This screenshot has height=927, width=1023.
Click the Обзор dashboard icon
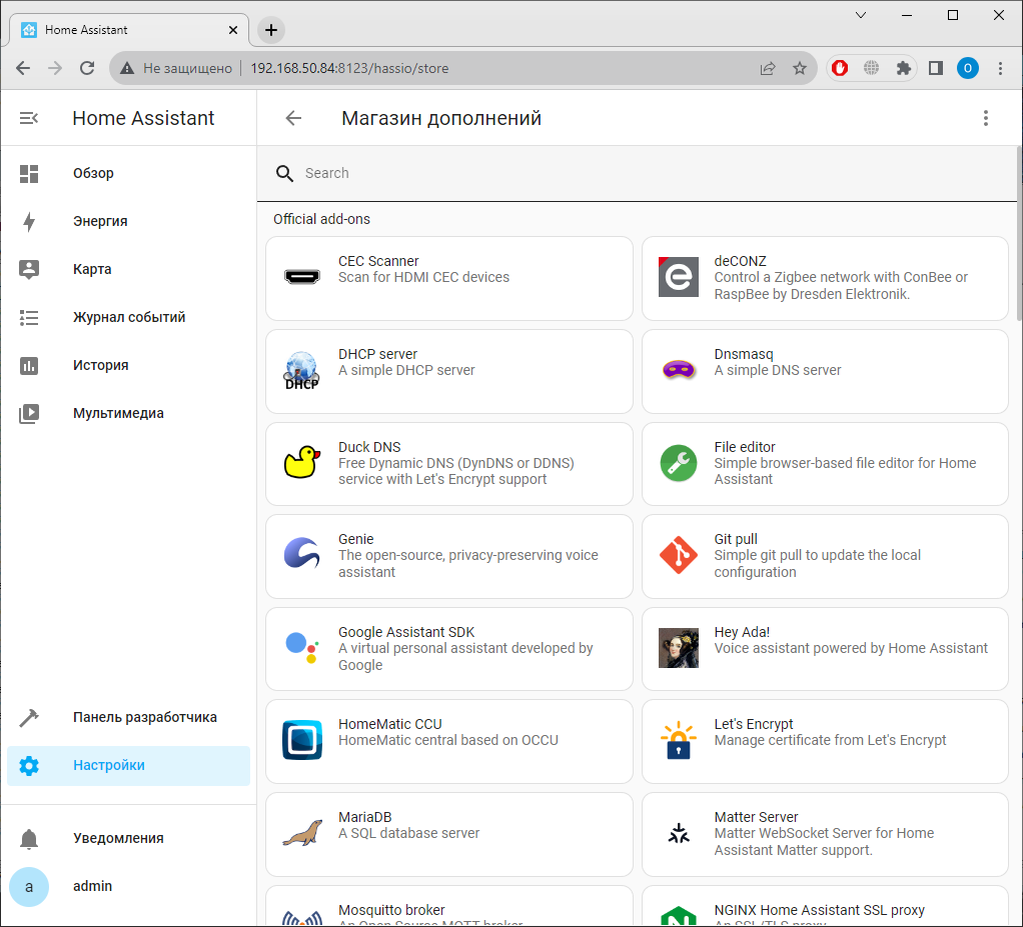tap(29, 174)
